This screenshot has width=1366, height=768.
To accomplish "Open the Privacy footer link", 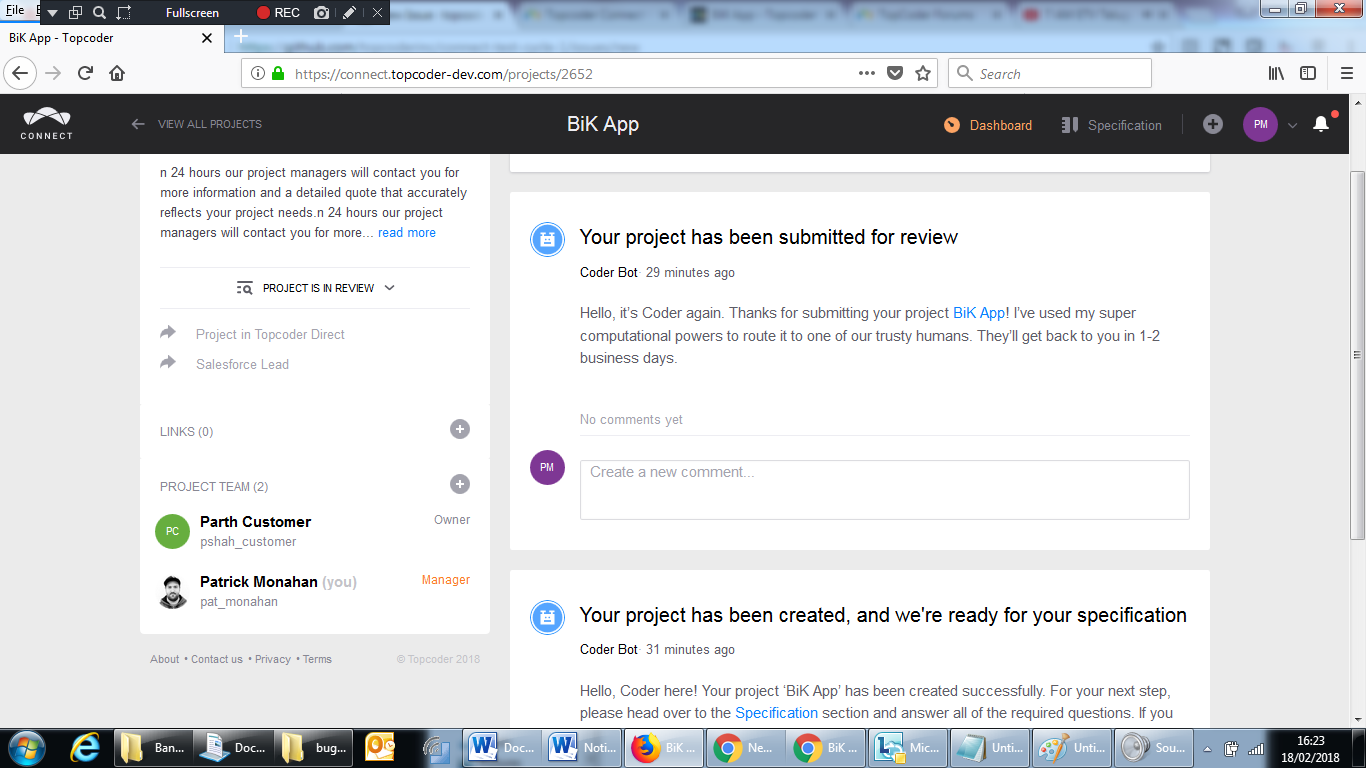I will pyautogui.click(x=273, y=659).
